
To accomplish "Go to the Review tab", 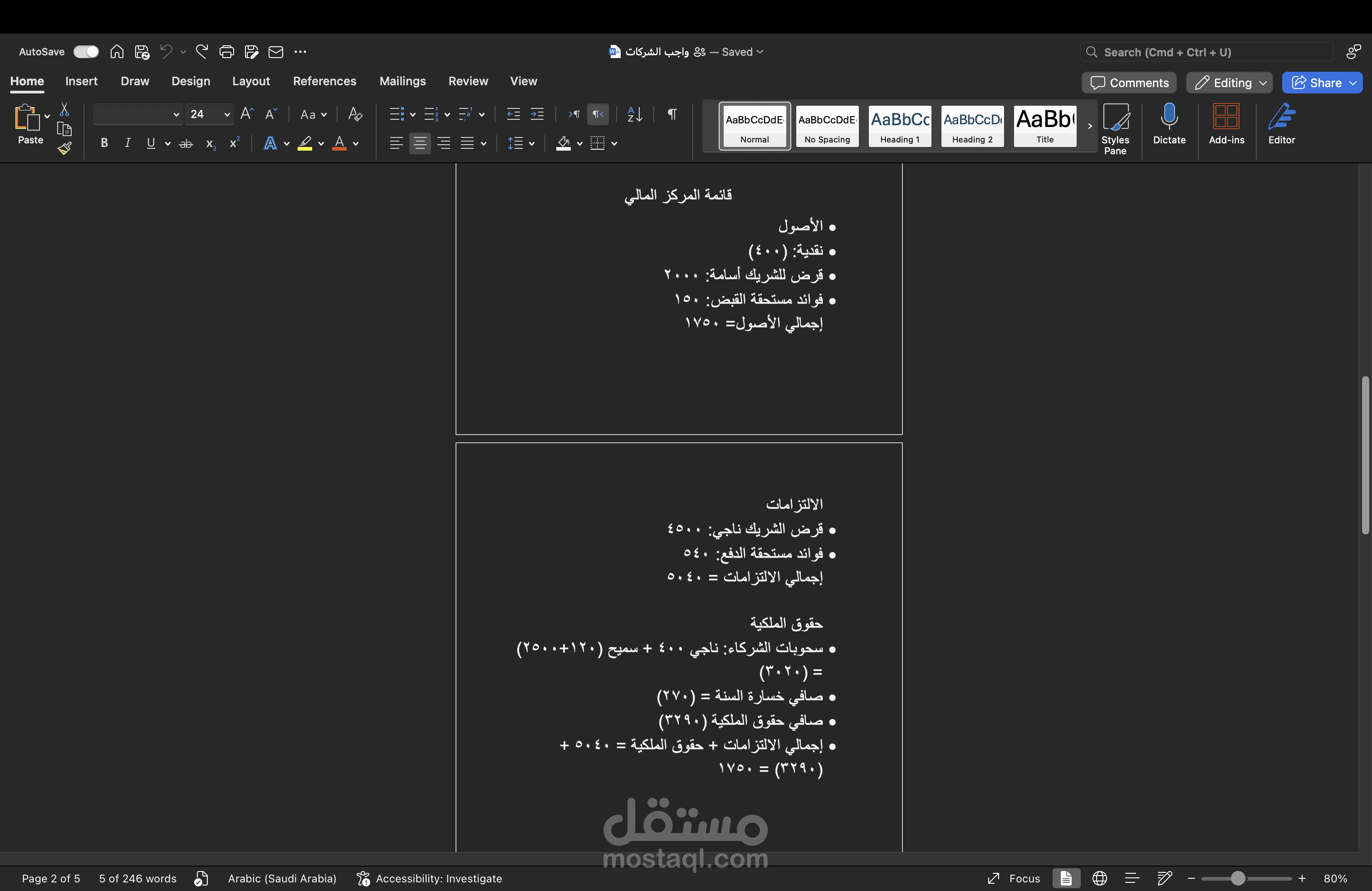I will coord(468,81).
